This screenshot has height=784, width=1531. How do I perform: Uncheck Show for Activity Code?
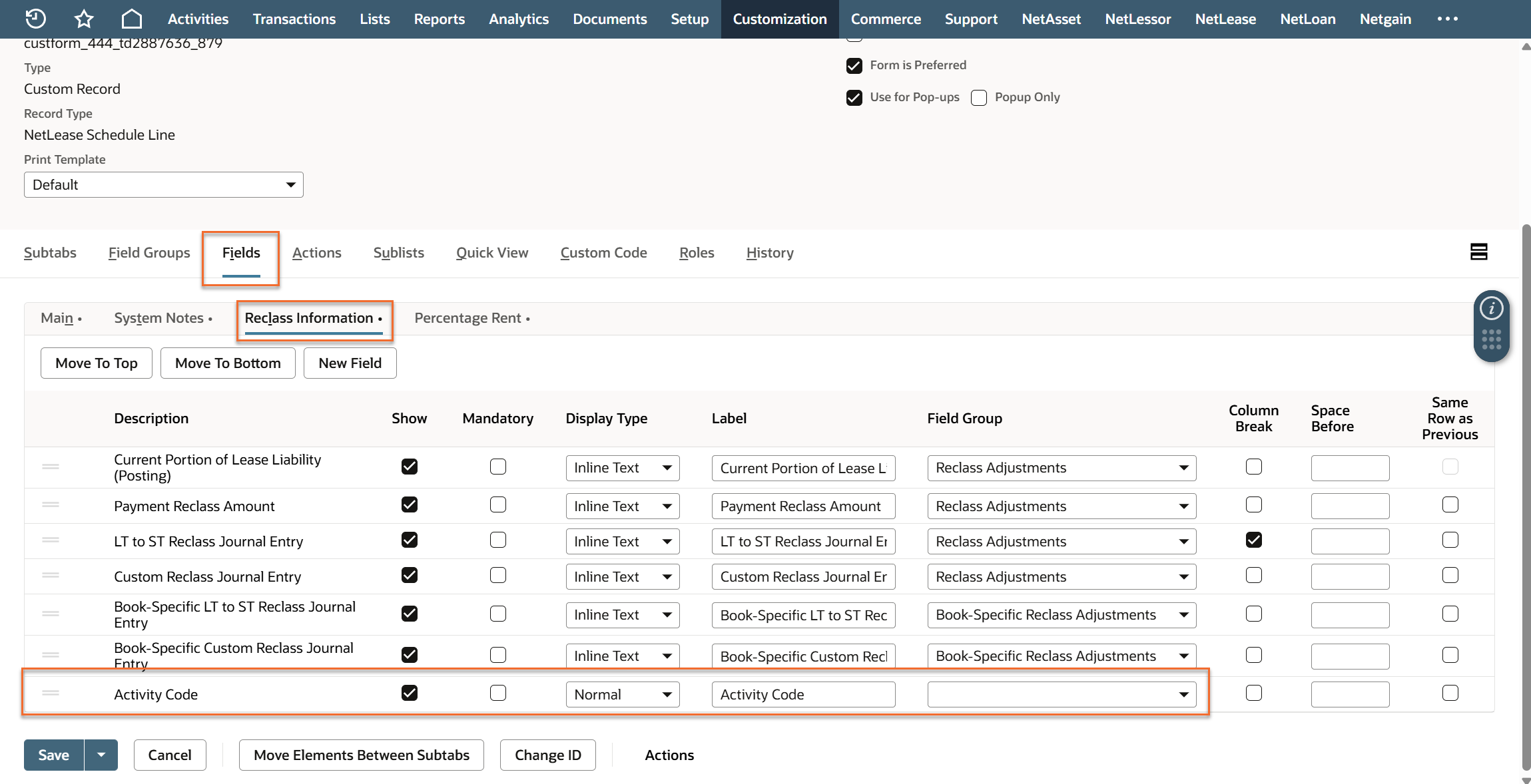(x=409, y=693)
